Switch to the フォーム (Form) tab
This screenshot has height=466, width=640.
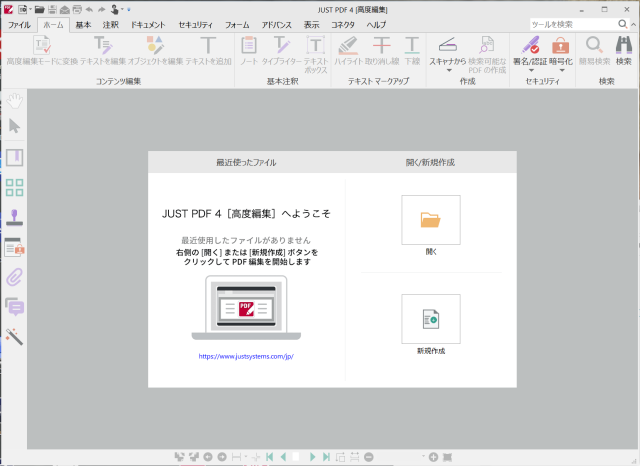(237, 25)
